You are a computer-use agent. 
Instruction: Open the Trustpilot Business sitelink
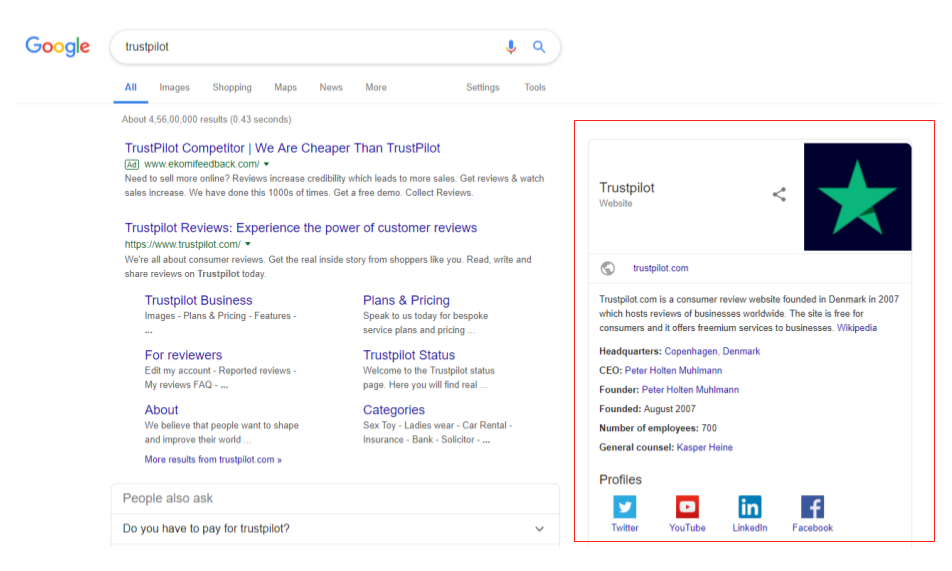[198, 300]
